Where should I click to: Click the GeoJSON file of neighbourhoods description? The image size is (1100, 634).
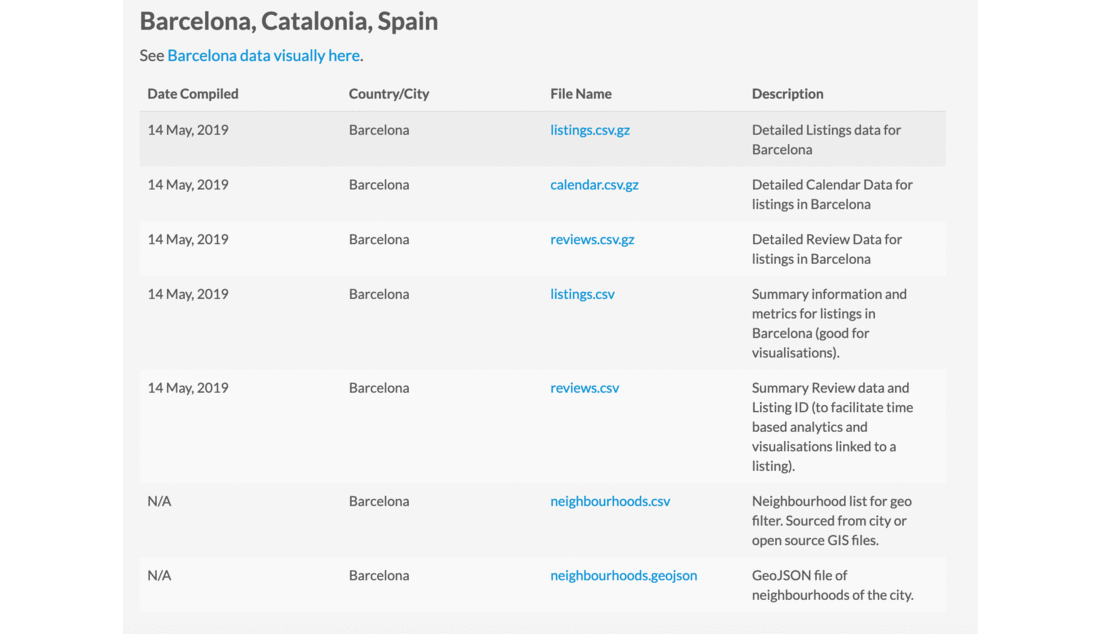pyautogui.click(x=833, y=585)
